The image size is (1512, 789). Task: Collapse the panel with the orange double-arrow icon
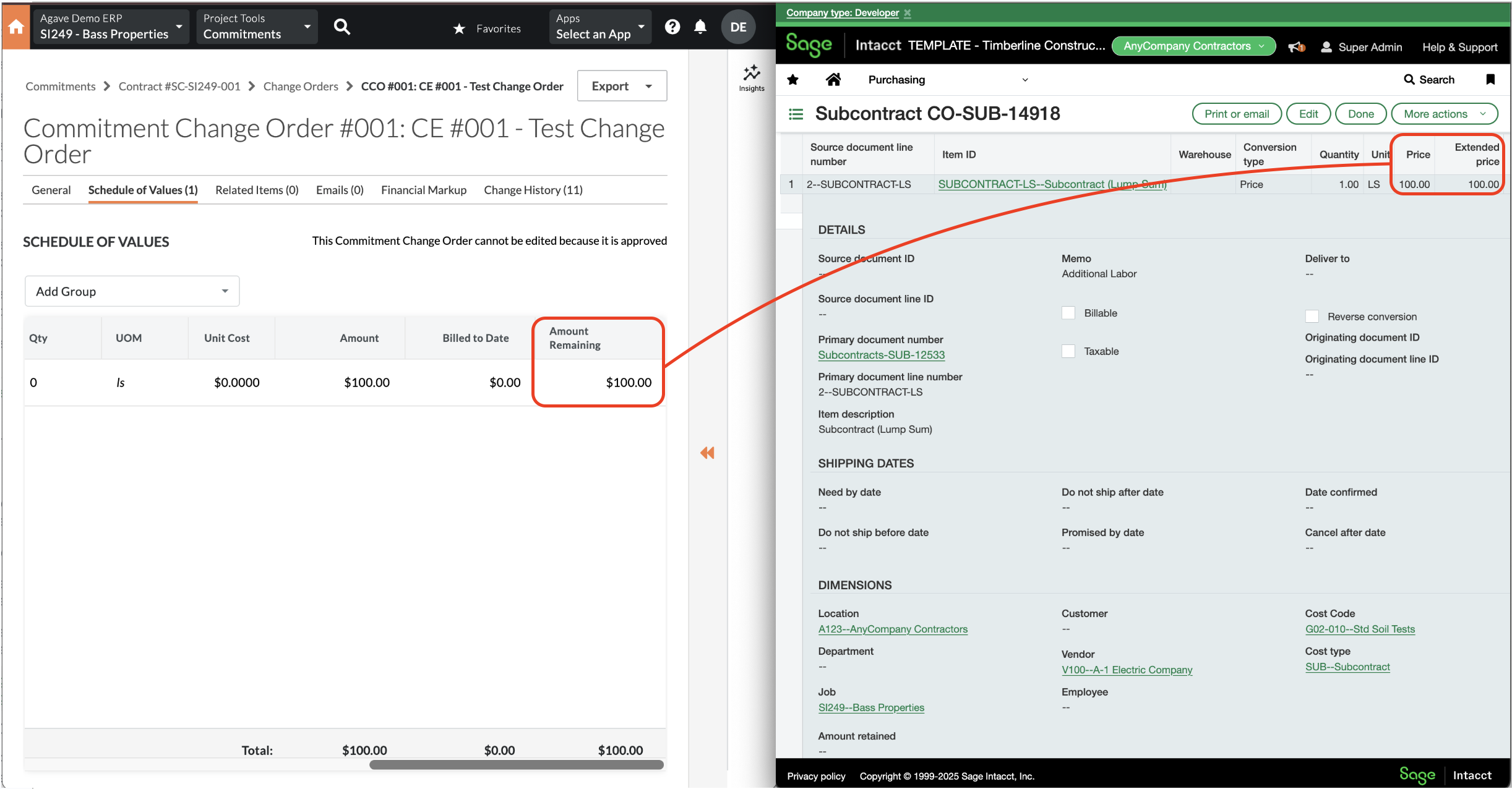click(706, 453)
